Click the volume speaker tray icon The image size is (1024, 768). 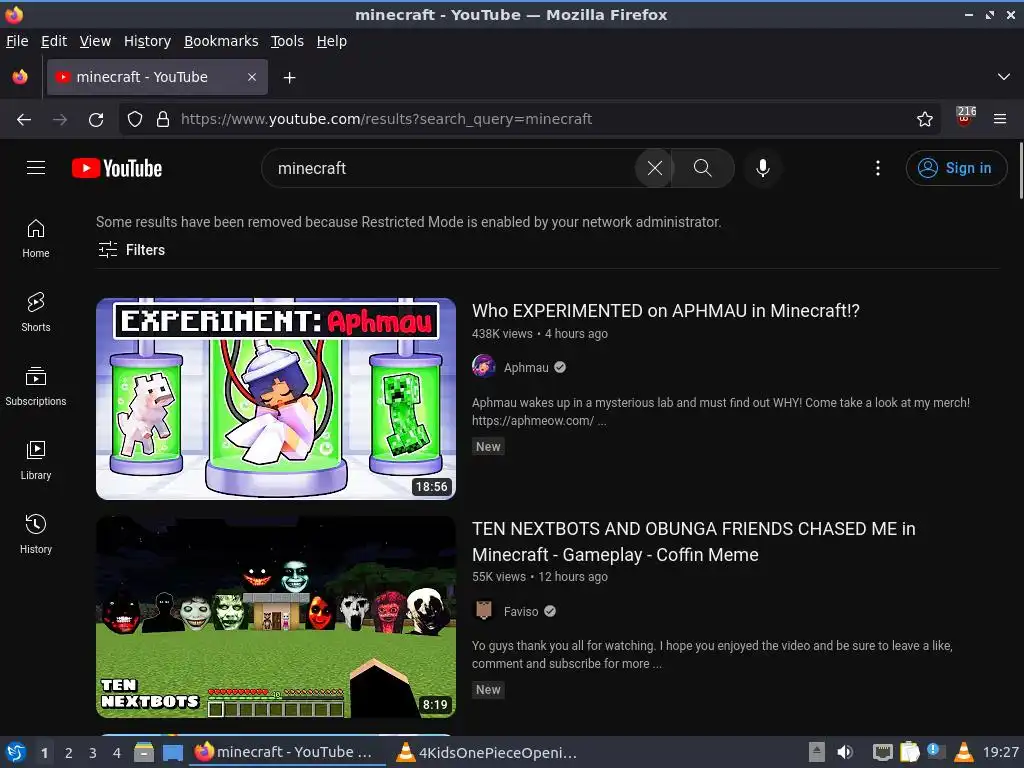844,752
